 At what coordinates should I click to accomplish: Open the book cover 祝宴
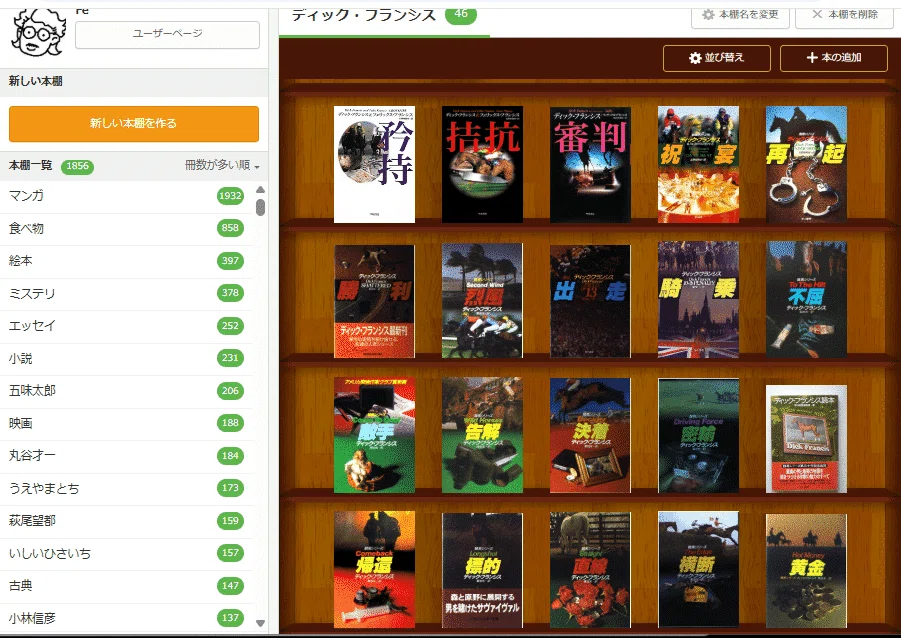point(698,164)
